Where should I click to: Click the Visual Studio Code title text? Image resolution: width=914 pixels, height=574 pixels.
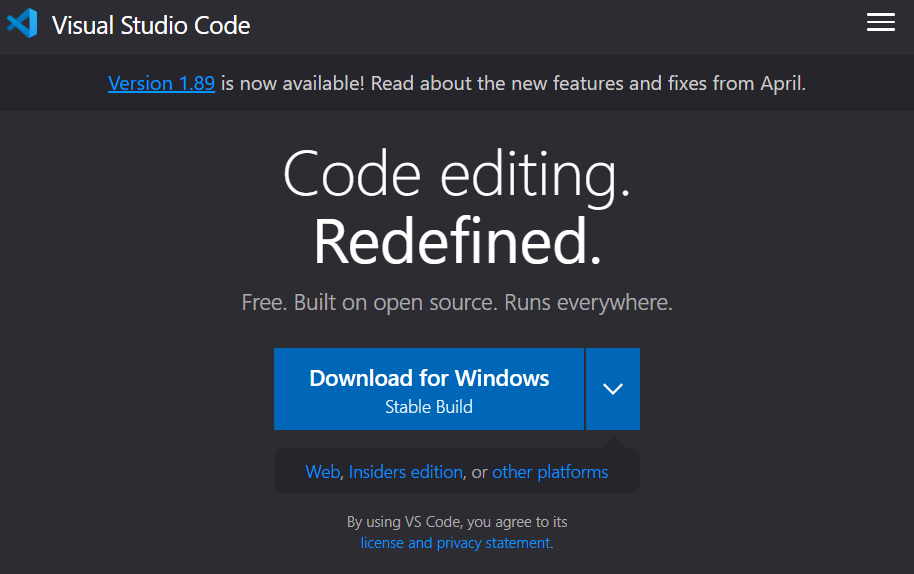(x=151, y=26)
